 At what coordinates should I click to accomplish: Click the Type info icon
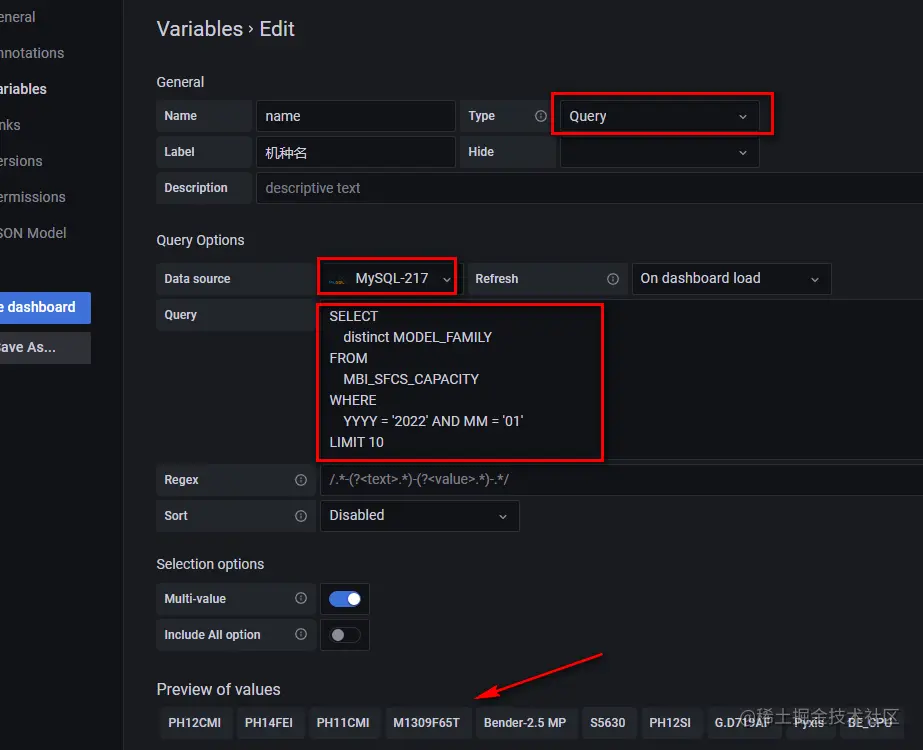pos(540,116)
